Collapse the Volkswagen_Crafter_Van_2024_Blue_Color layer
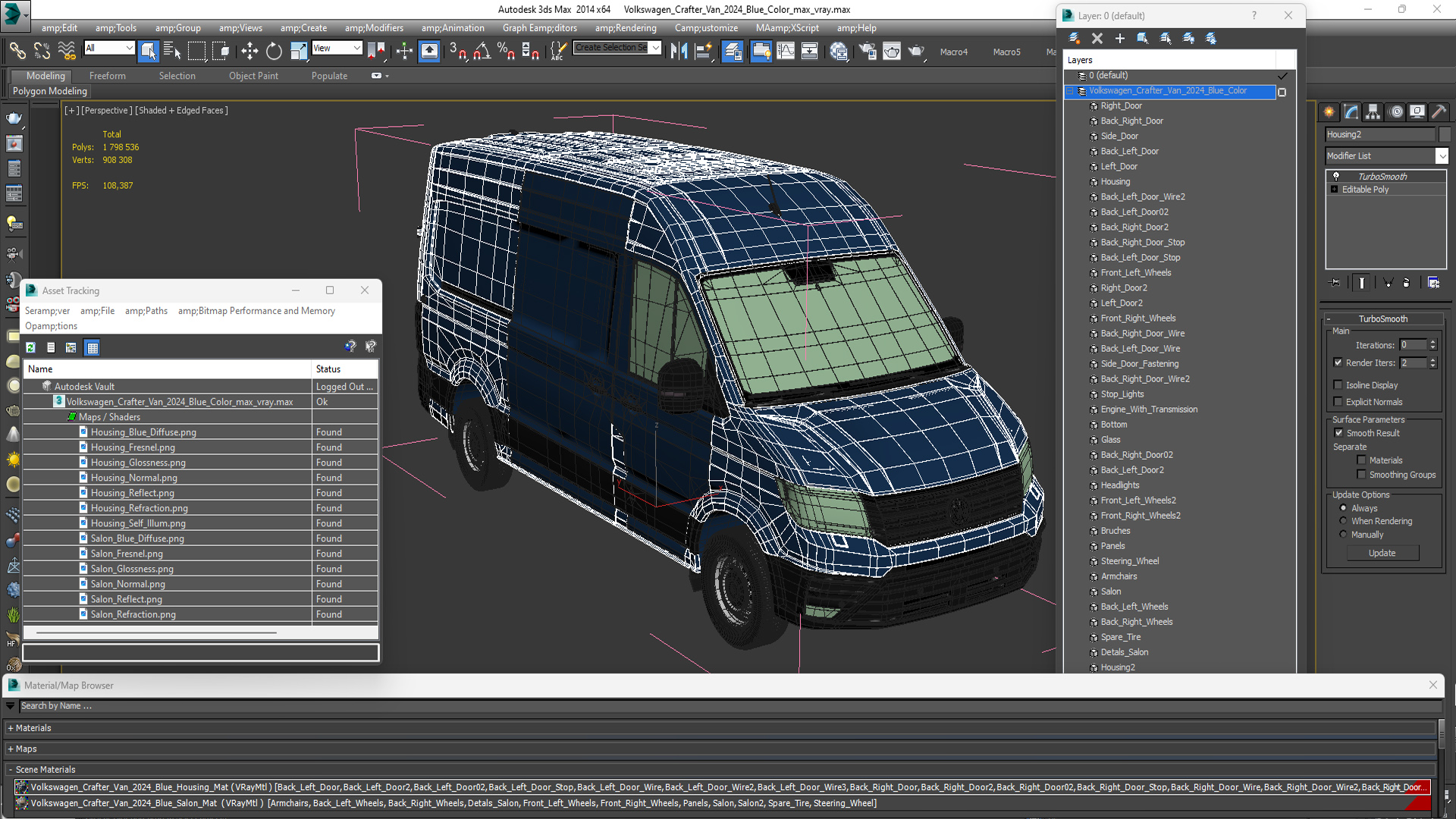1456x819 pixels. (x=1072, y=91)
